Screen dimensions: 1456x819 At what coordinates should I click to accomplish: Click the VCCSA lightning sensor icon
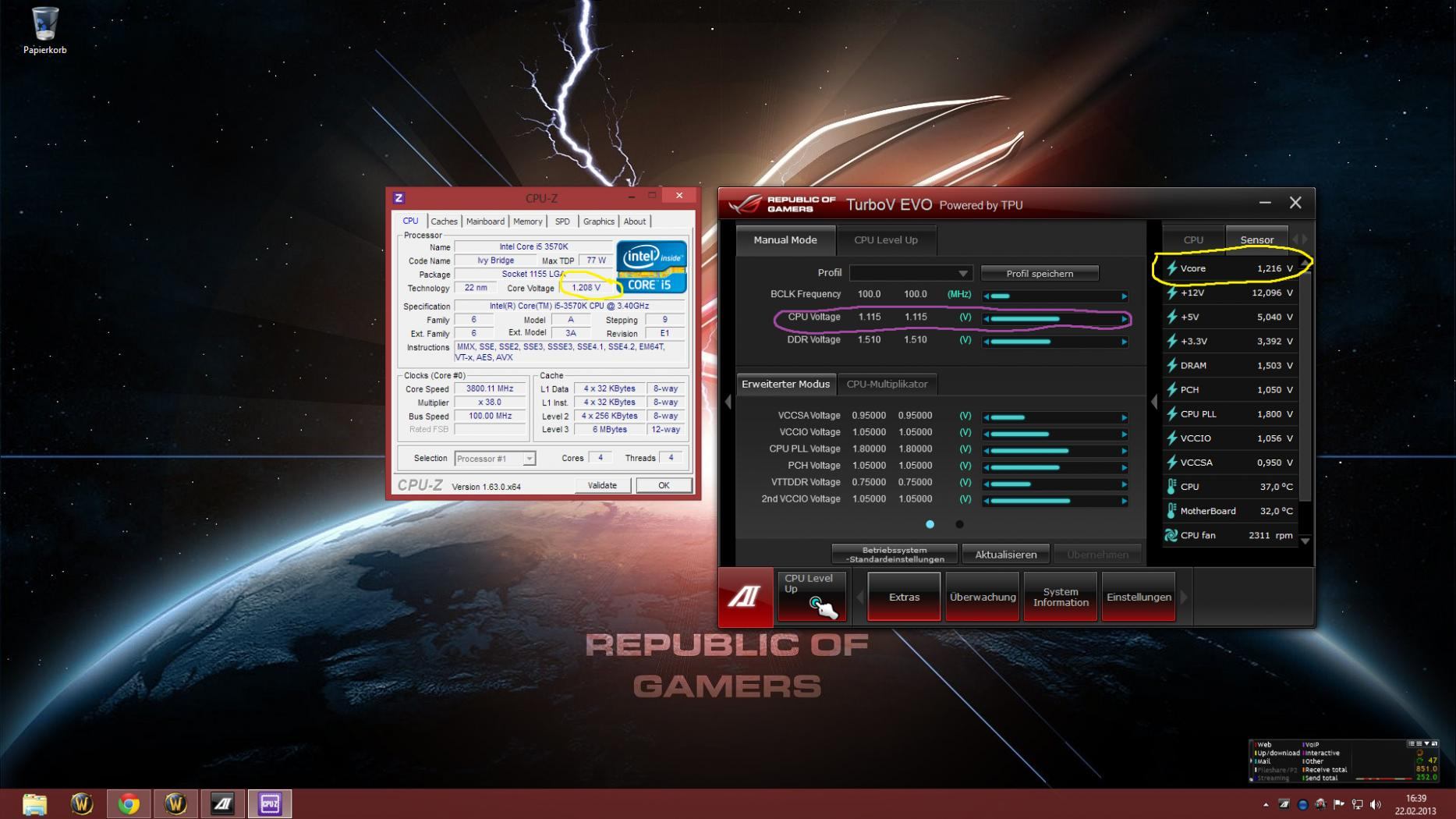(1171, 463)
